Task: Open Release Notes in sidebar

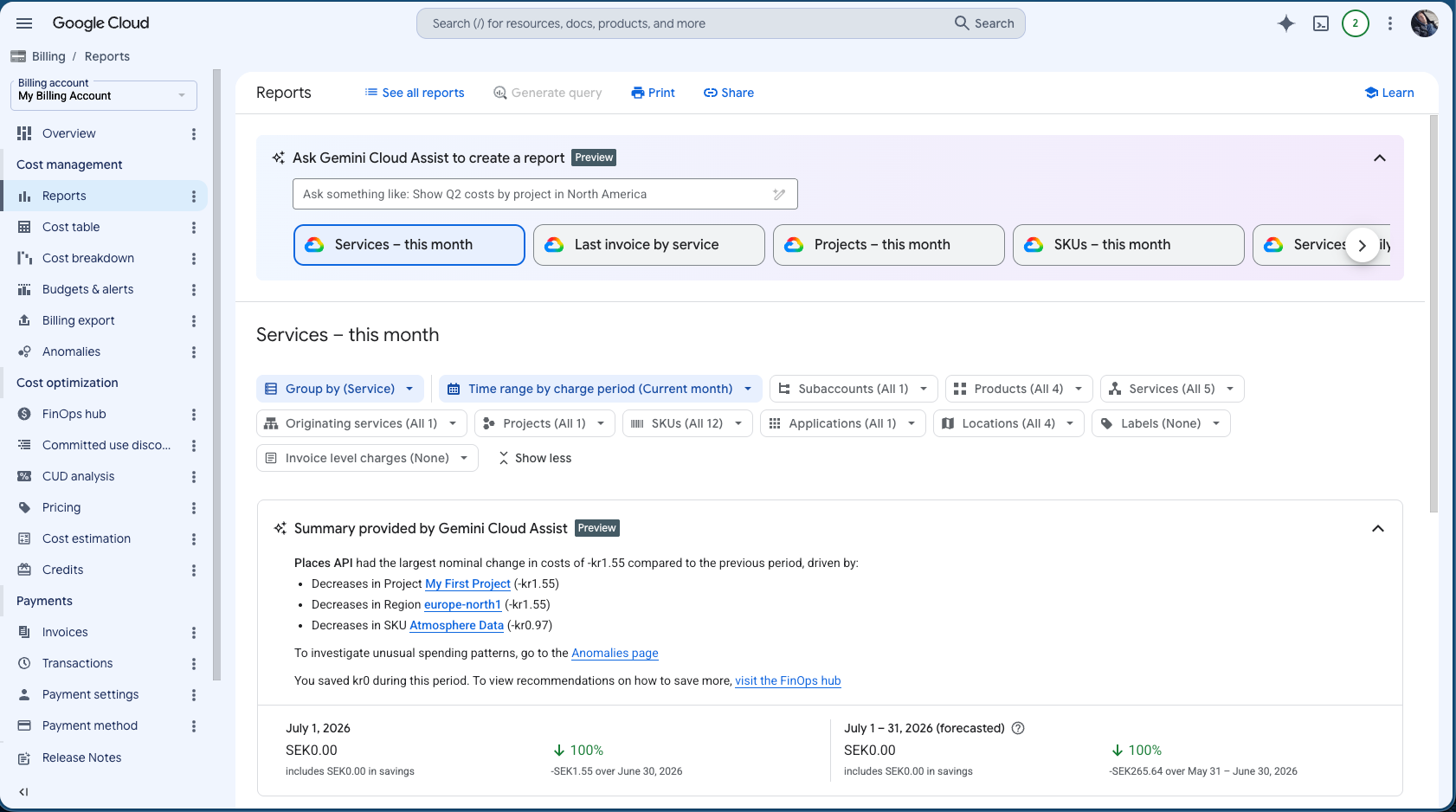Action: click(81, 757)
